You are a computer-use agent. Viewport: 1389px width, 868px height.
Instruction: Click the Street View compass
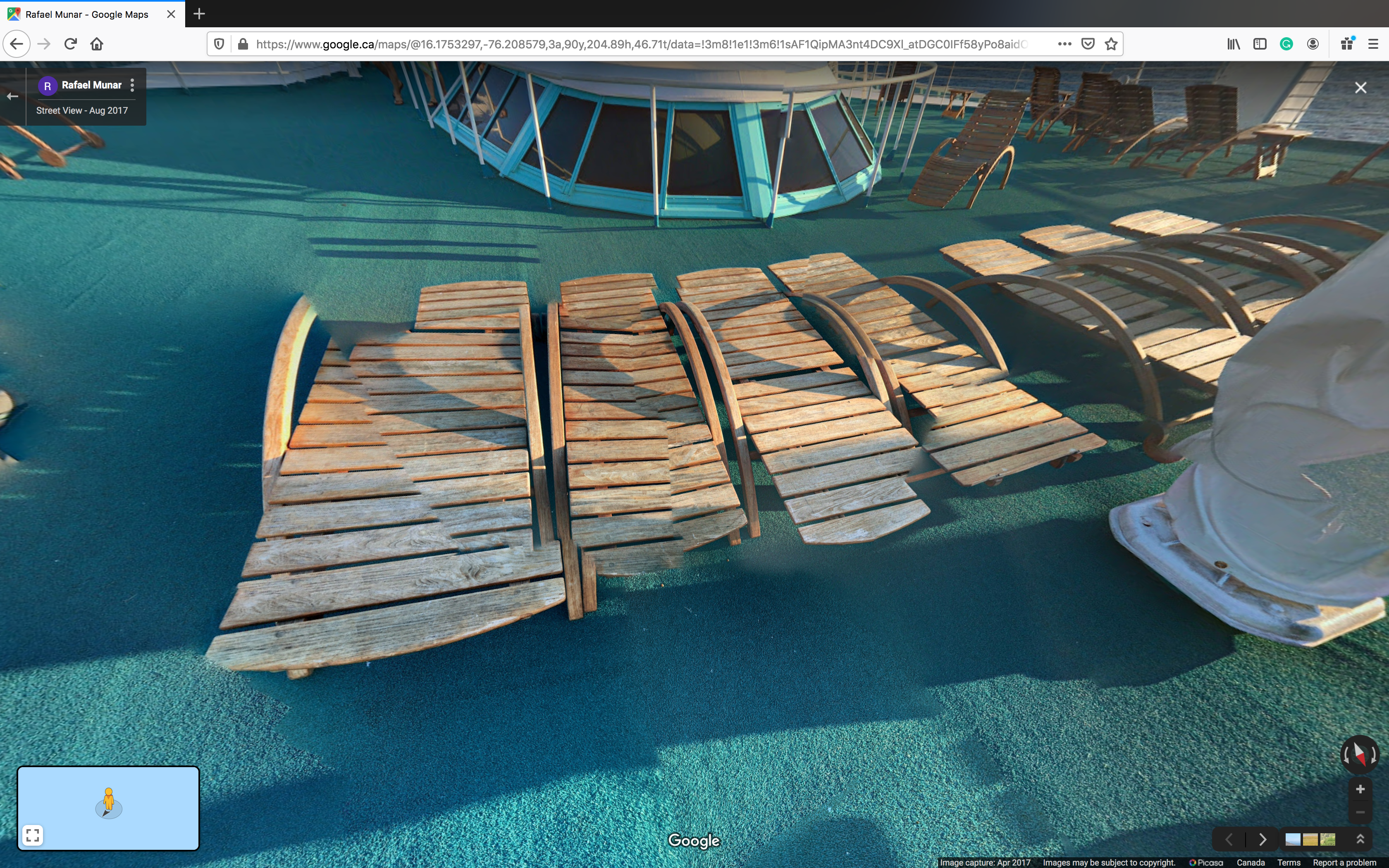coord(1359,754)
